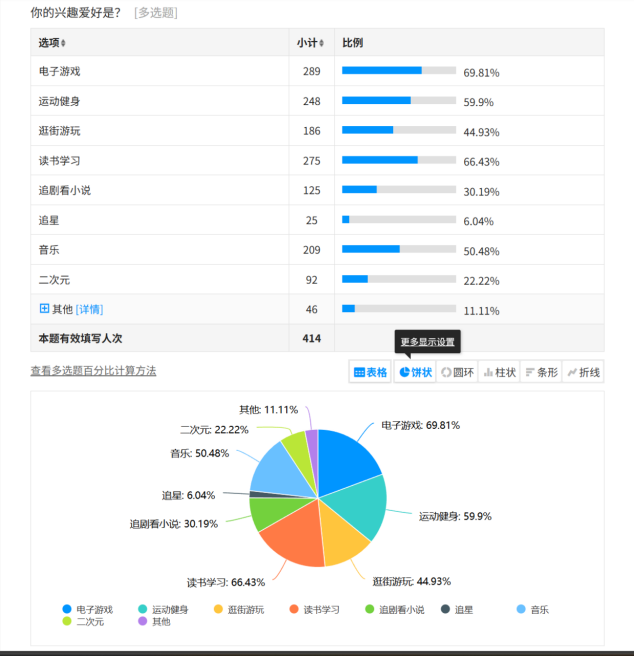Open 查看多选题百分比计算方法 link
The height and width of the screenshot is (656, 635).
(93, 371)
